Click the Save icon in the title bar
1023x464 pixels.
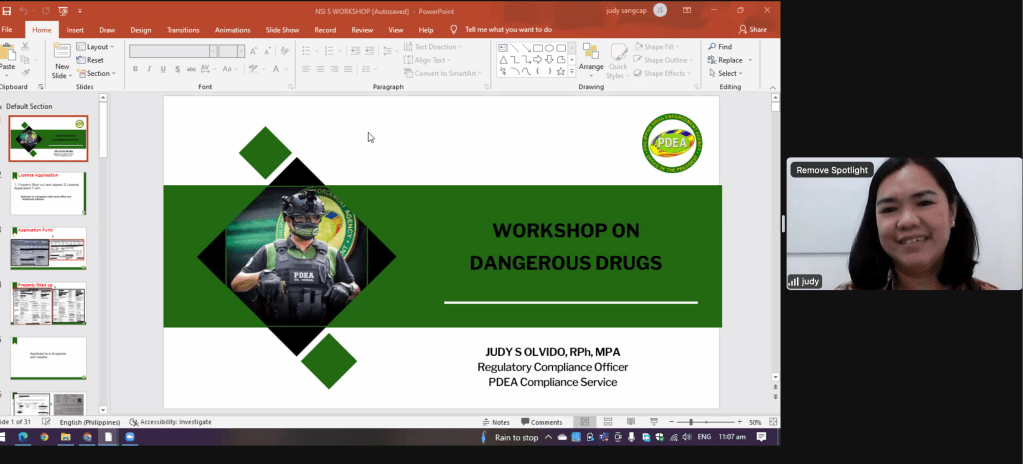pos(6,10)
